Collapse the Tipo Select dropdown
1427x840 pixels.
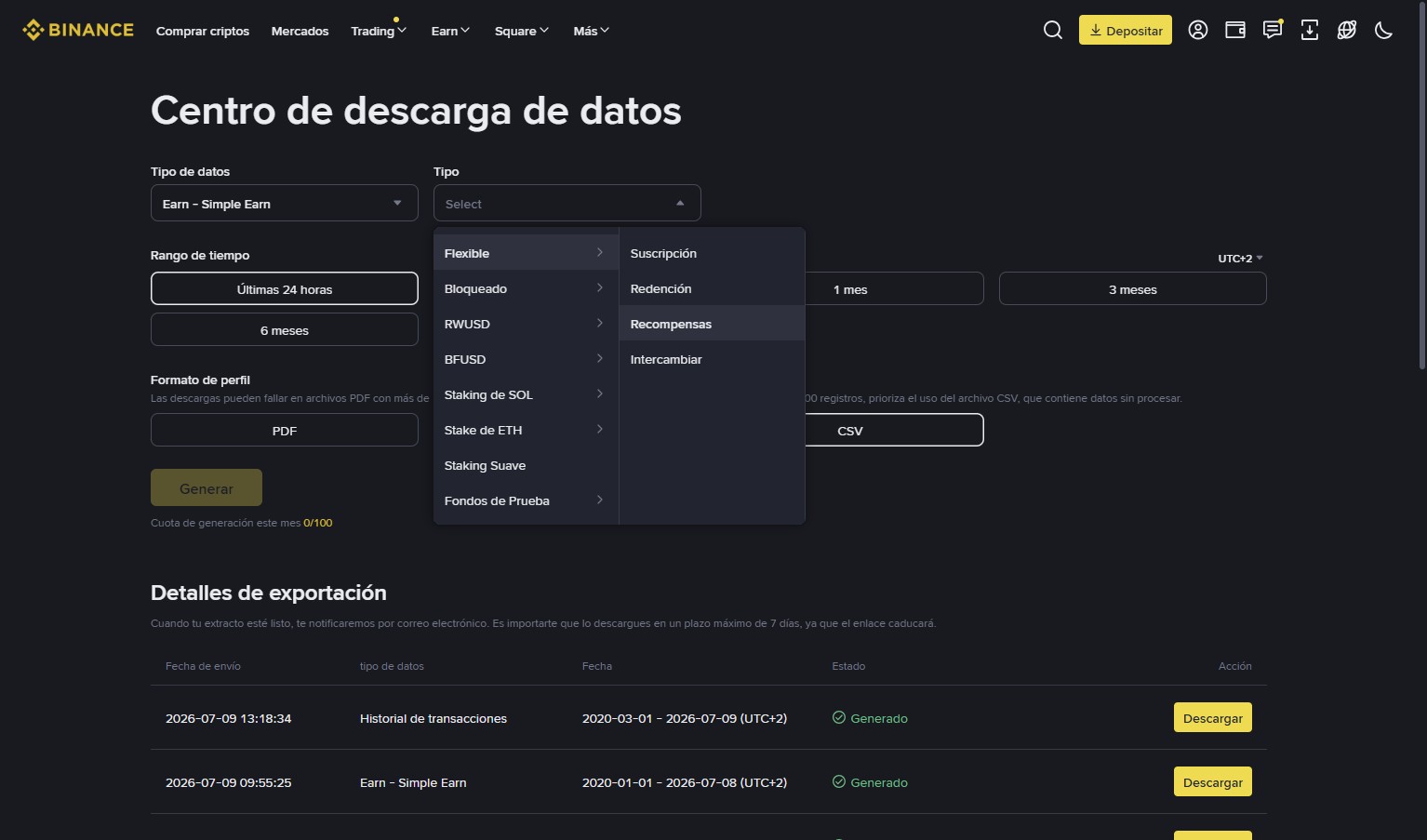567,203
